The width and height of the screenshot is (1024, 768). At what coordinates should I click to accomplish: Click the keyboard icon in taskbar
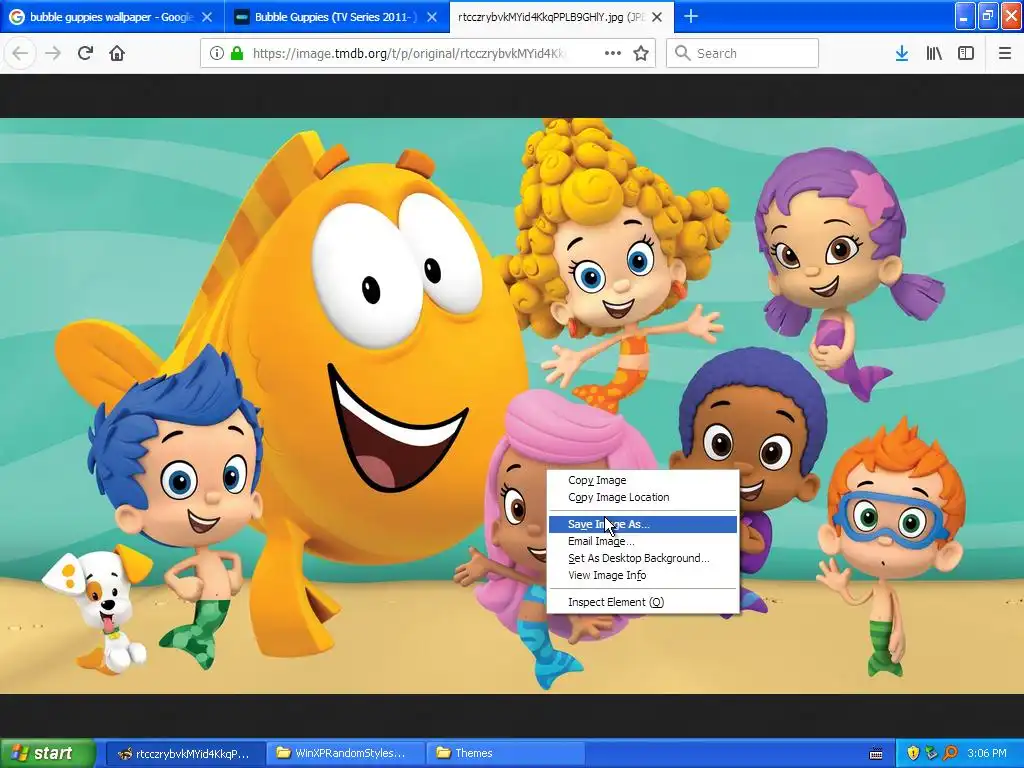tap(876, 754)
